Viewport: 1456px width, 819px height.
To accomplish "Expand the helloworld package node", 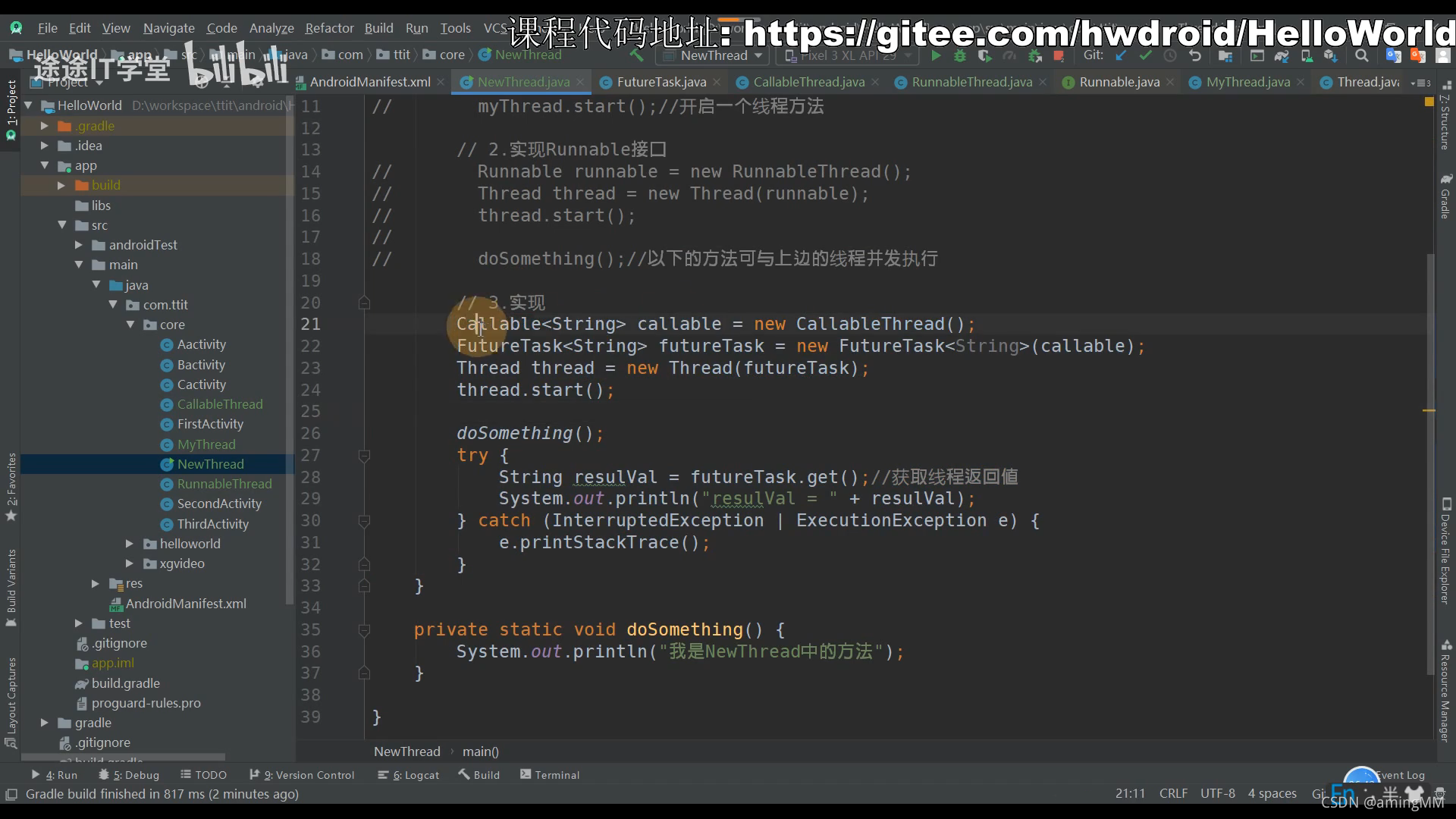I will 129,544.
